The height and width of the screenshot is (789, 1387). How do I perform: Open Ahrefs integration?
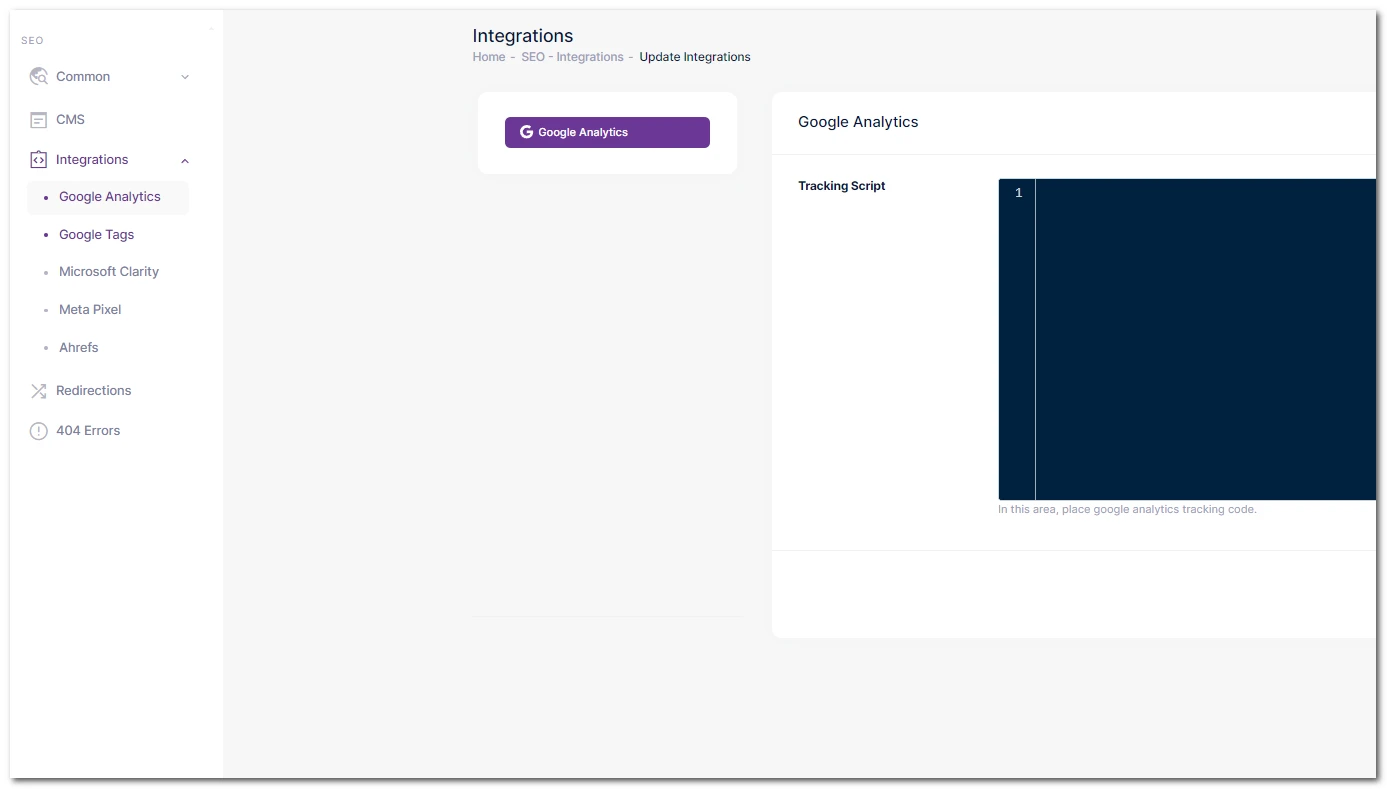point(78,348)
